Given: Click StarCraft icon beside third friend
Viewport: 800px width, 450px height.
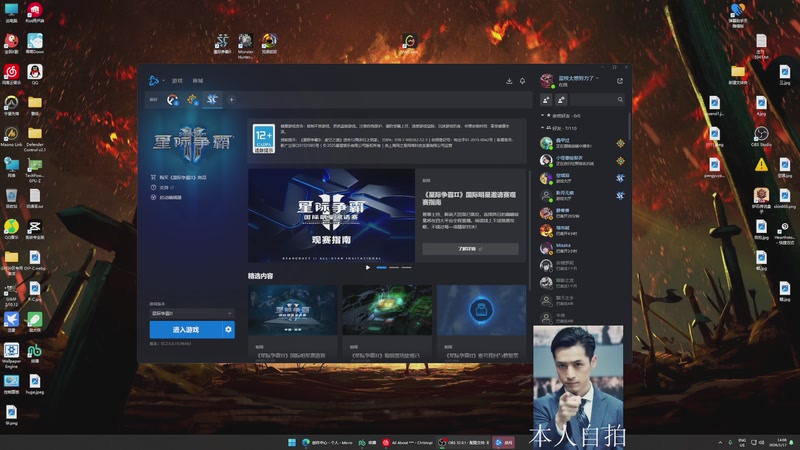Looking at the screenshot, I should pyautogui.click(x=620, y=178).
